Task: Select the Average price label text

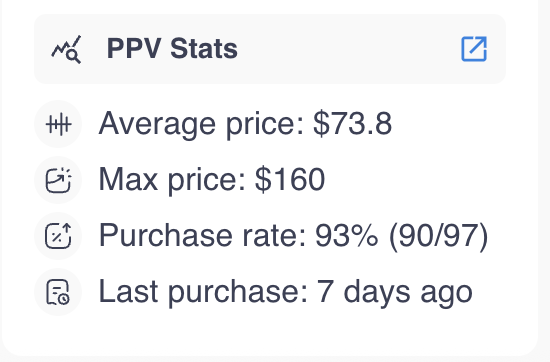Action: [202, 124]
